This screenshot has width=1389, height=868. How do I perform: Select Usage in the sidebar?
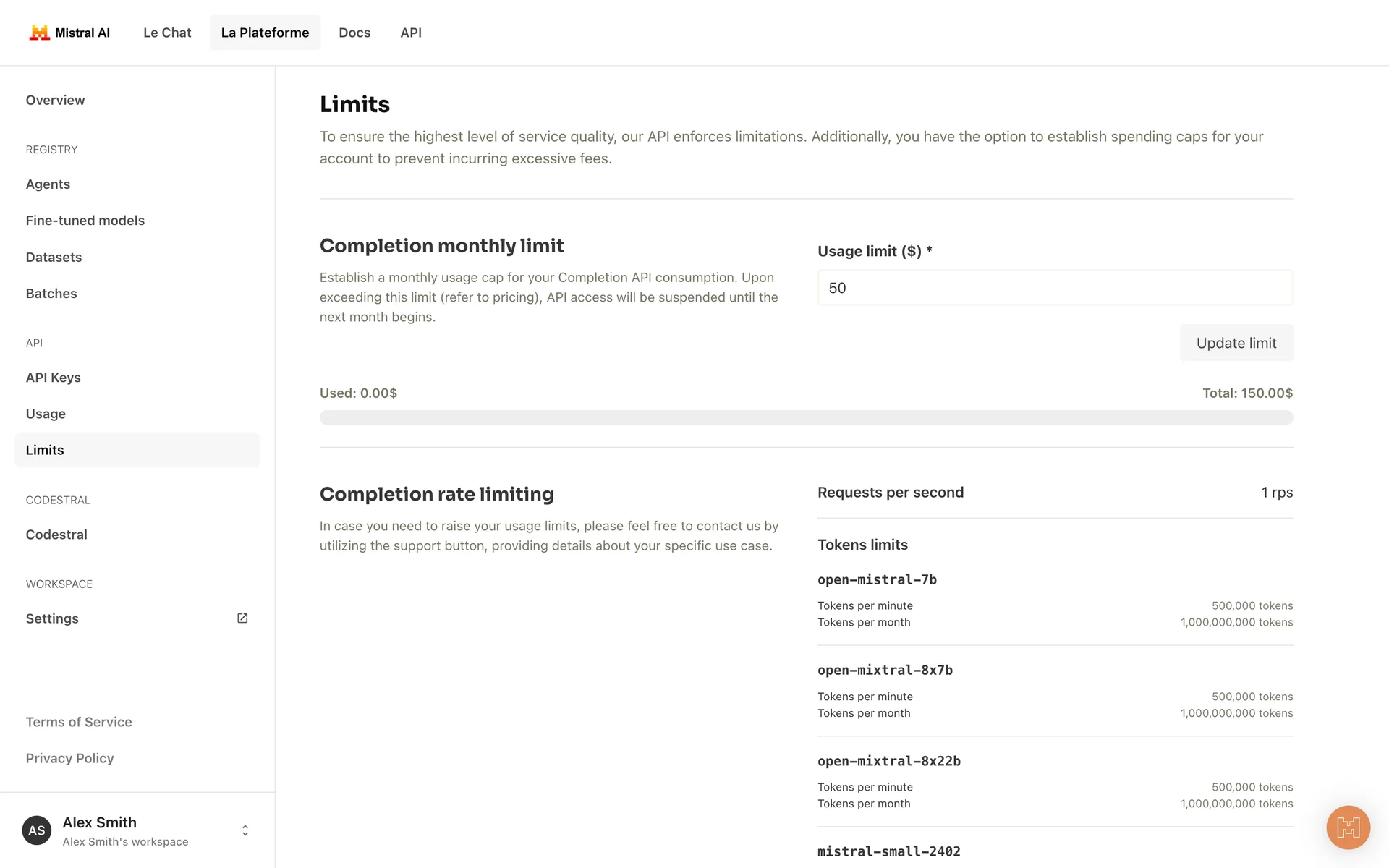coord(46,414)
